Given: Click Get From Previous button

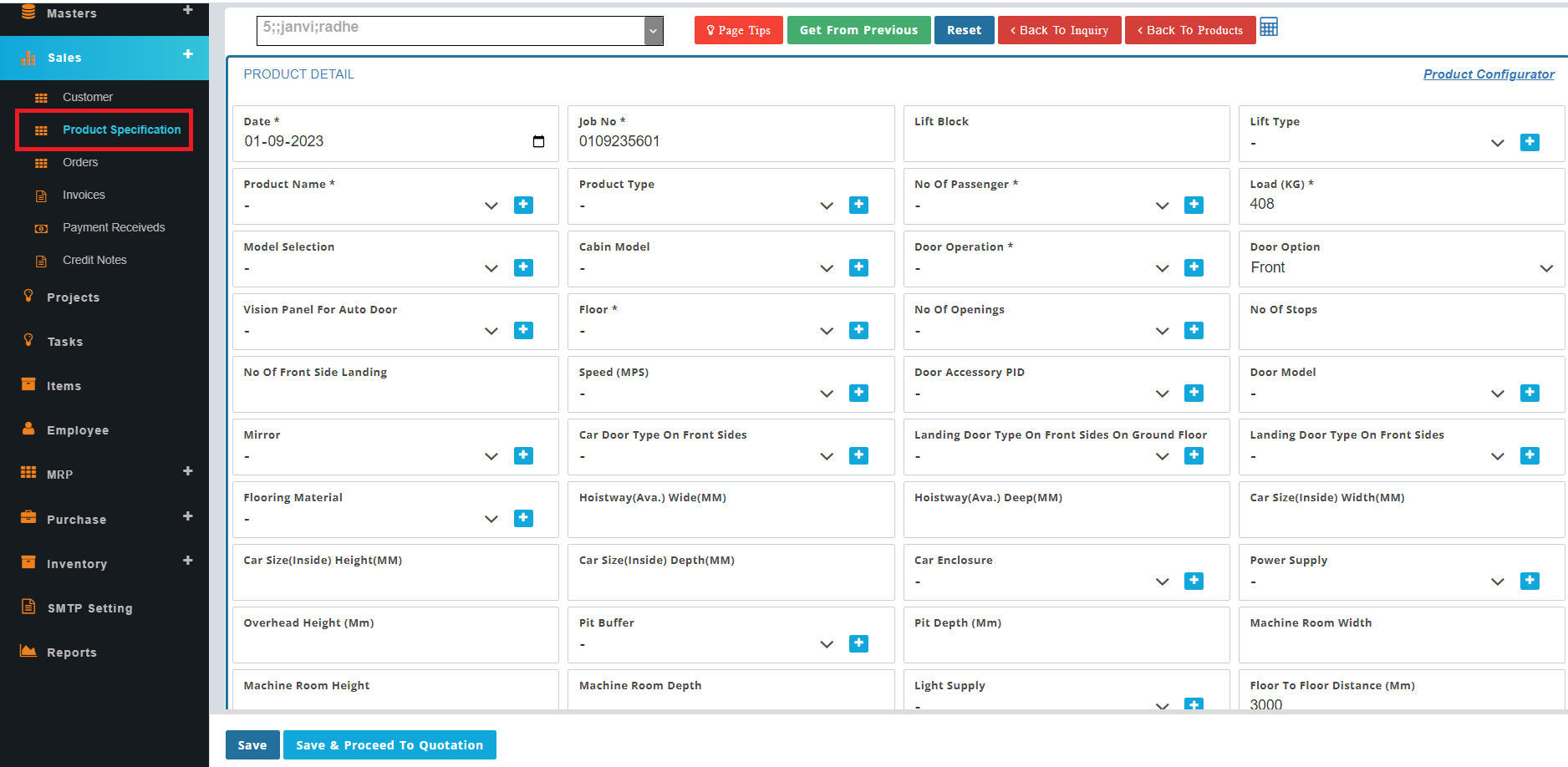Looking at the screenshot, I should pyautogui.click(x=858, y=30).
